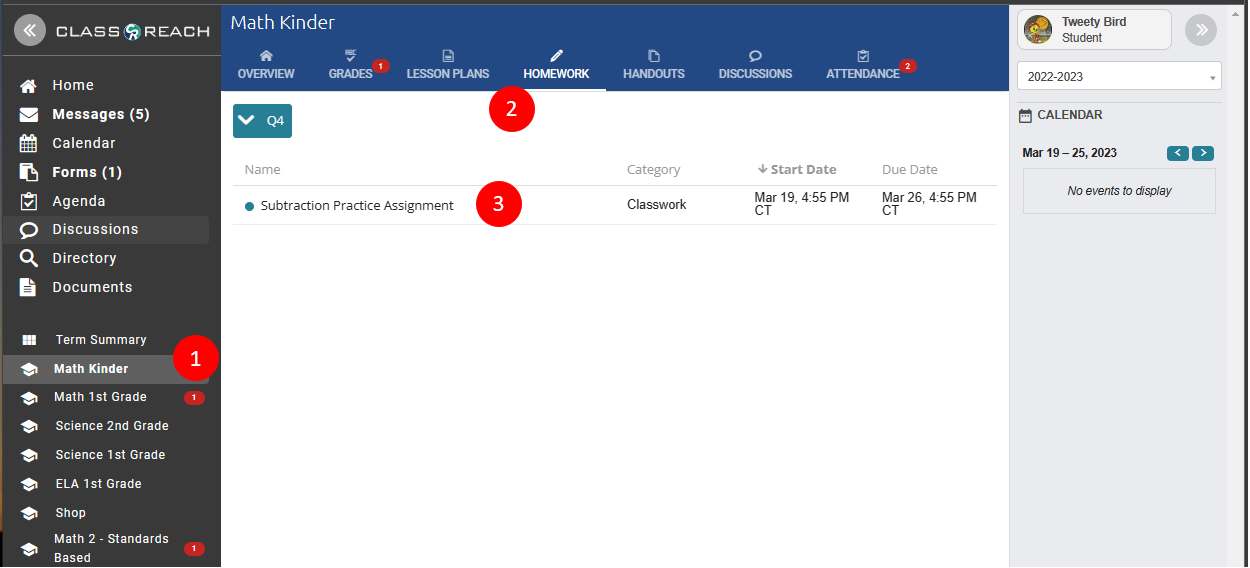
Task: Open Messages envelope icon in sidebar
Action: pos(29,114)
